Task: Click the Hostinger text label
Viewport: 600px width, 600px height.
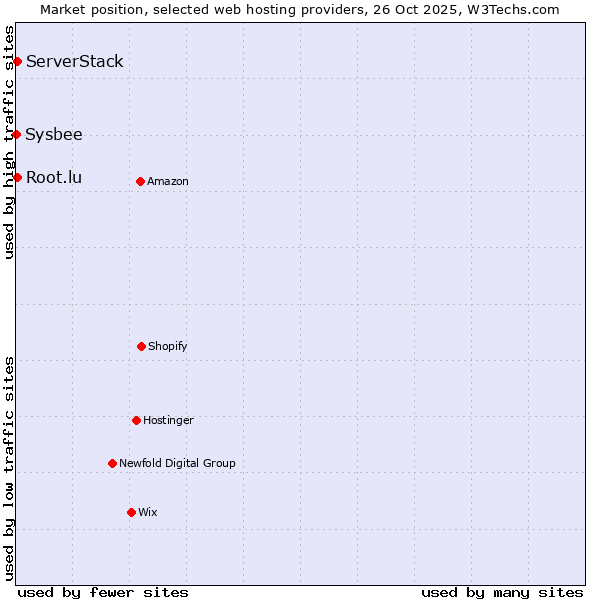Action: click(168, 420)
